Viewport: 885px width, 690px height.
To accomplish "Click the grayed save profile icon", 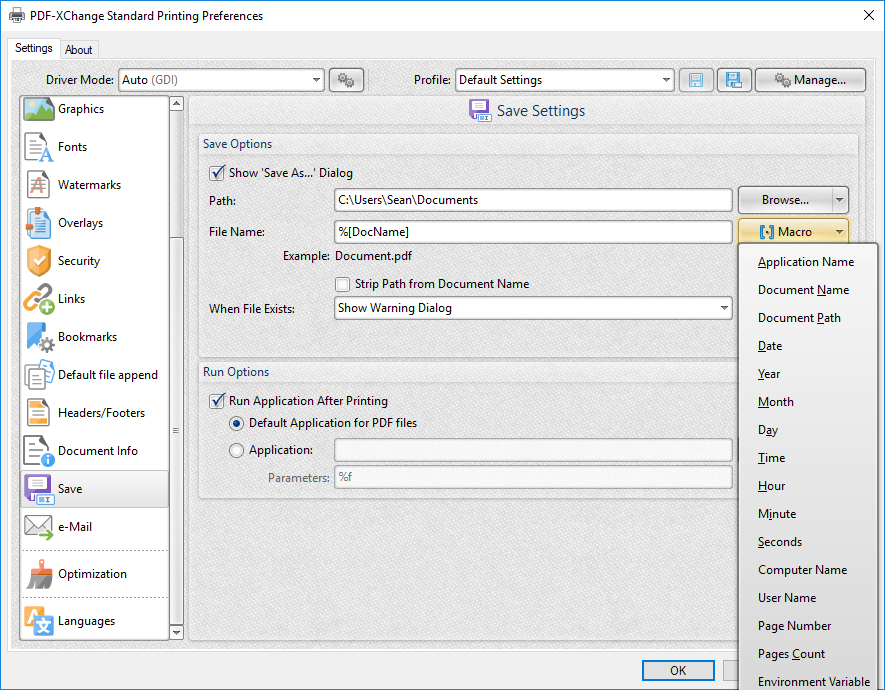I will (696, 80).
